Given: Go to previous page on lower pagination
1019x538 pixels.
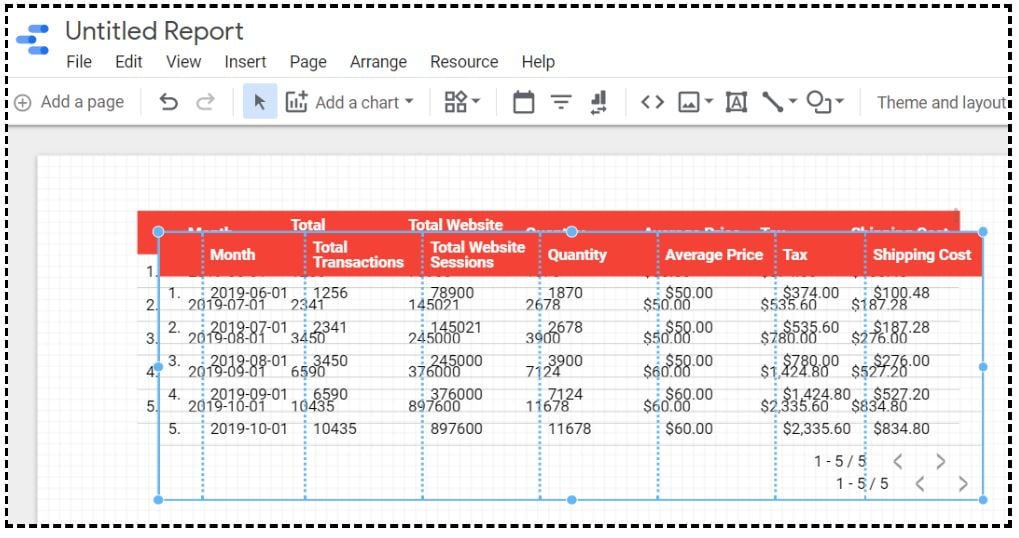Looking at the screenshot, I should click(920, 483).
